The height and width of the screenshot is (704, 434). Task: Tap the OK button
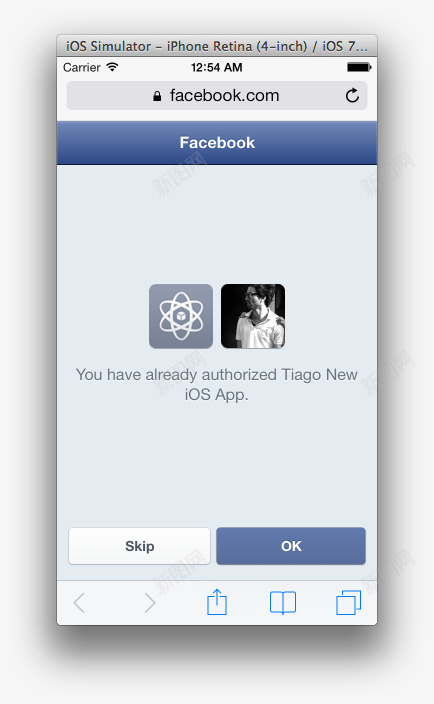click(x=291, y=546)
